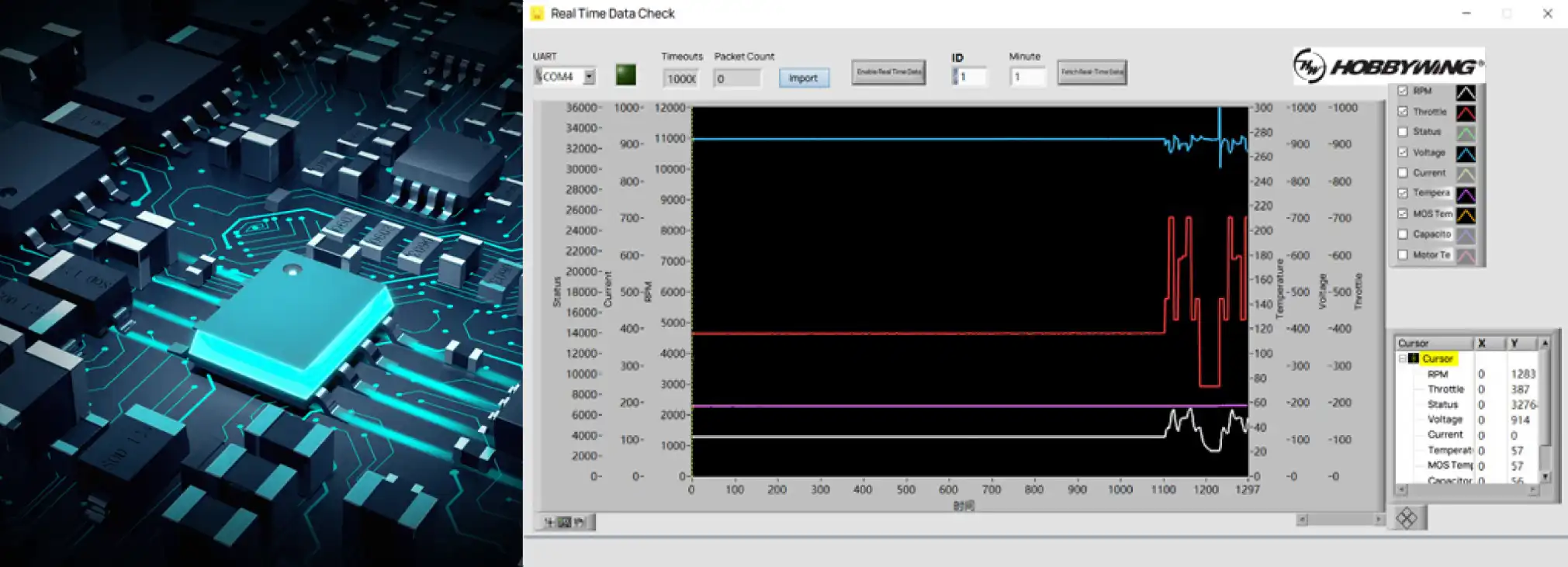Toggle the RPM plot checkbox
Viewport: 1568px width, 567px height.
1403,91
